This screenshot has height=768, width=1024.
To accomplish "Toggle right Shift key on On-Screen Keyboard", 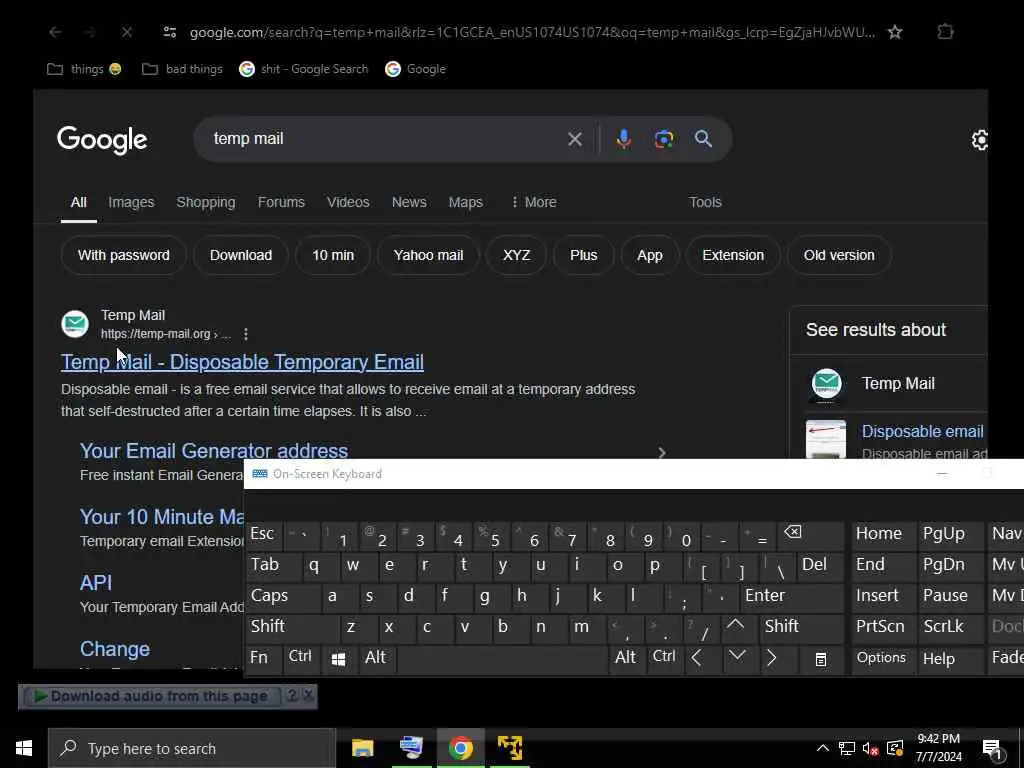I will [801, 626].
